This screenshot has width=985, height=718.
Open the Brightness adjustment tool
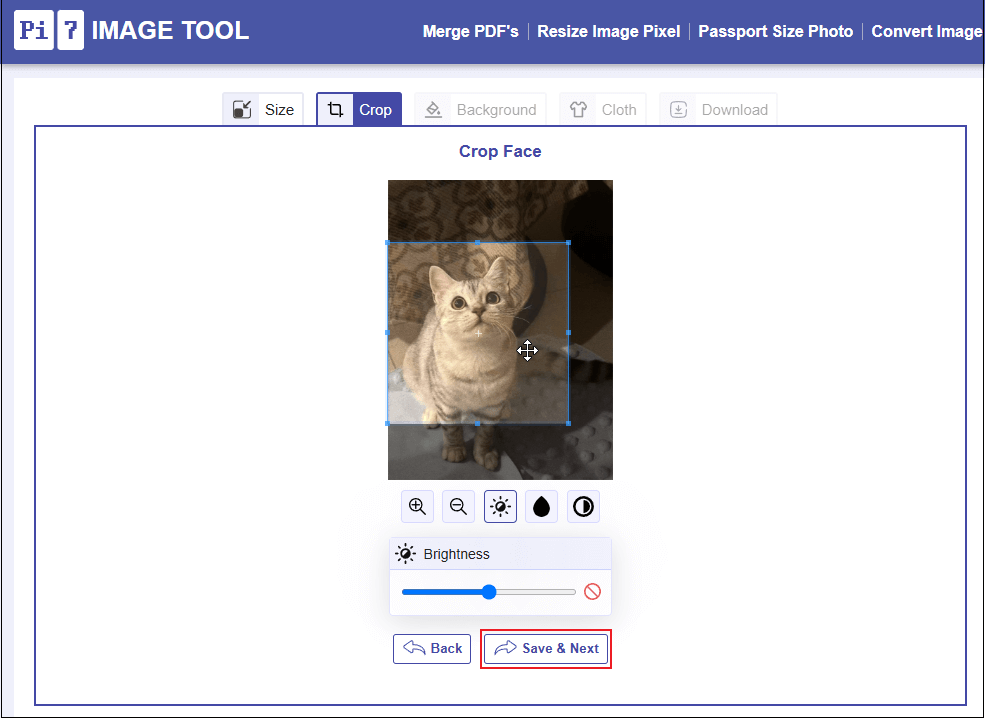tap(499, 506)
